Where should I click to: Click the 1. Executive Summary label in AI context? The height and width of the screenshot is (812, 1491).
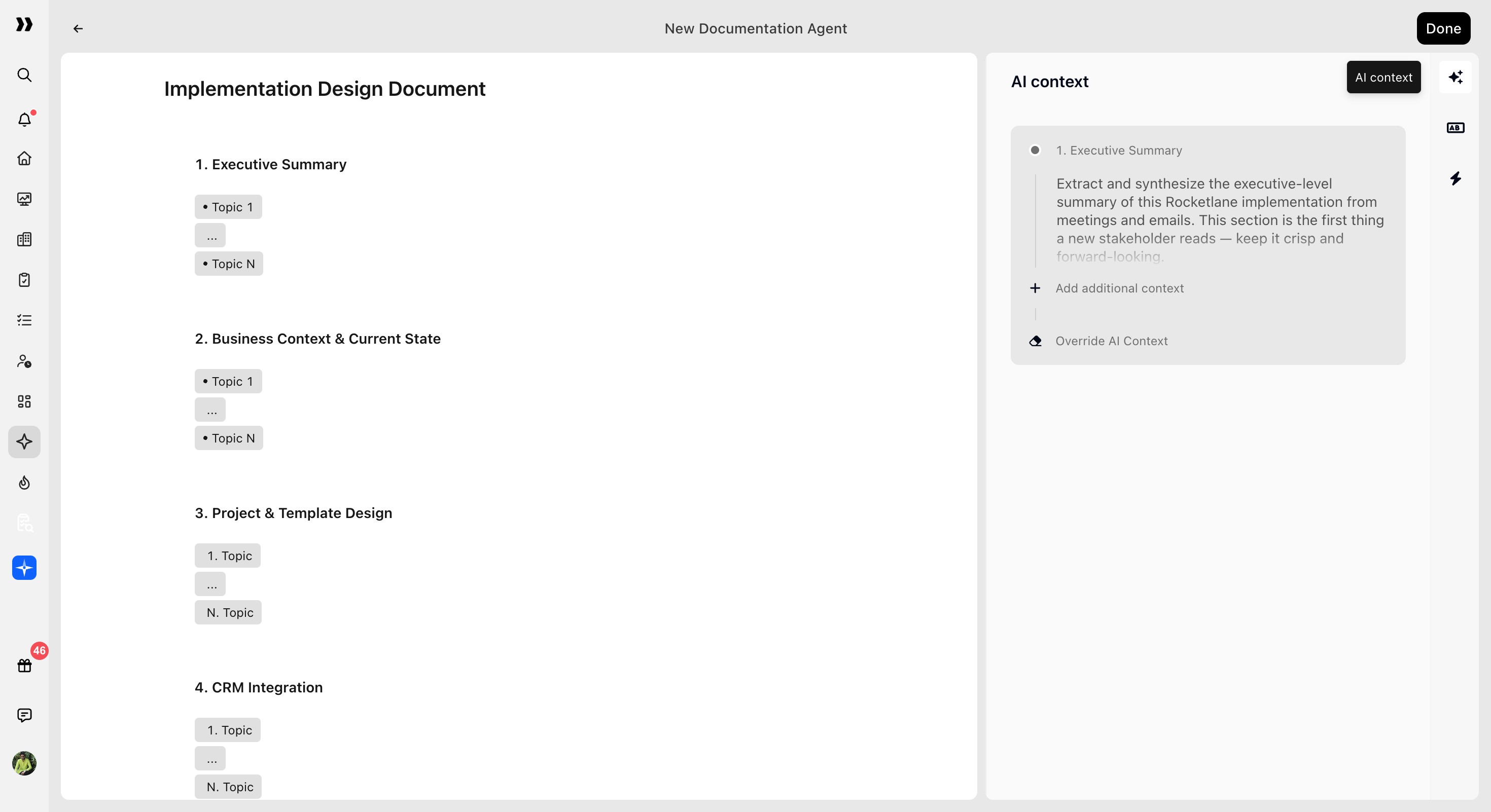point(1118,151)
